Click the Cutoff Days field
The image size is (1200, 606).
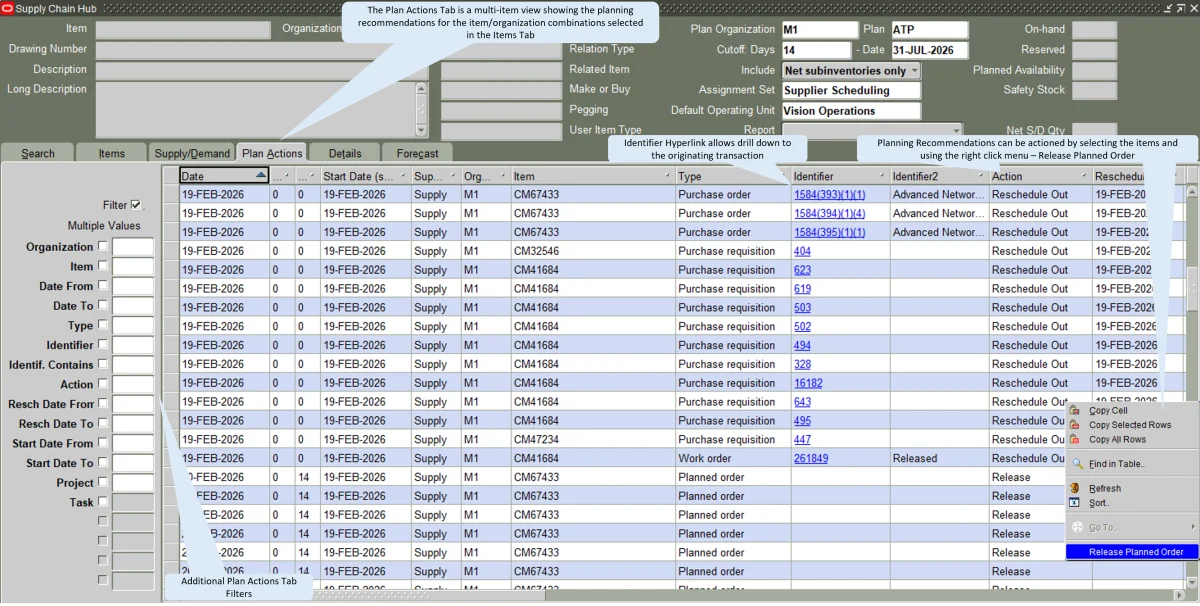(x=816, y=50)
